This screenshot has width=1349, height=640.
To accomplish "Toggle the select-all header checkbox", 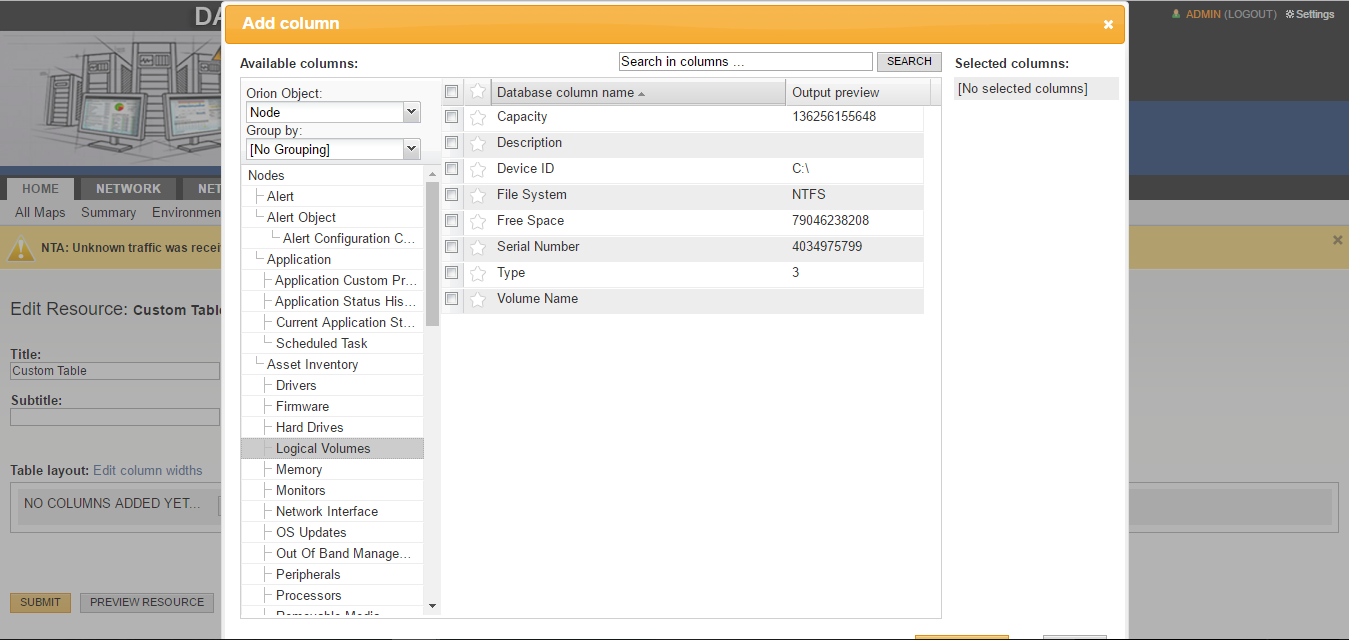I will click(x=452, y=92).
